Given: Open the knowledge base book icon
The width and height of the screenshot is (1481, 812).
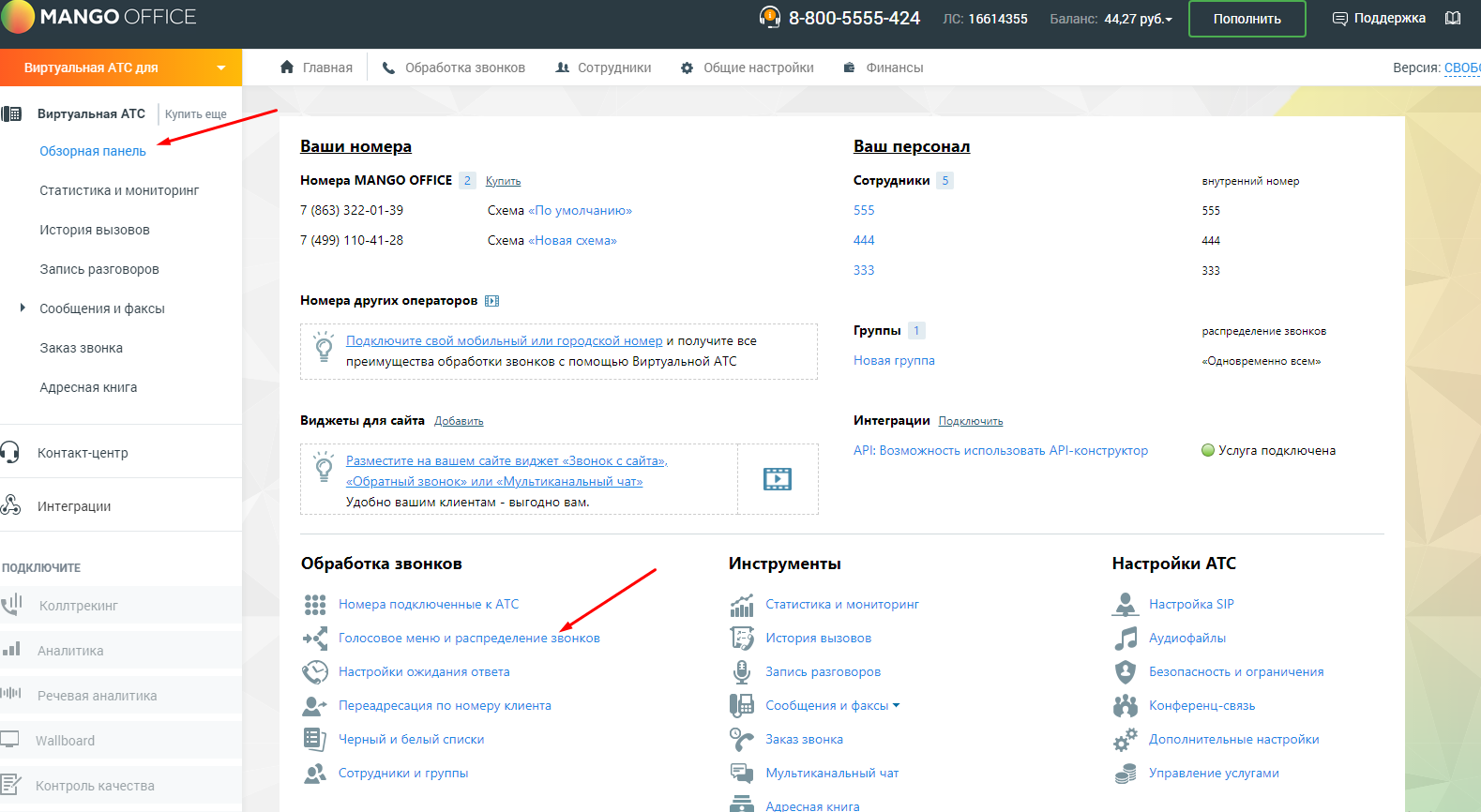Looking at the screenshot, I should click(x=1453, y=18).
